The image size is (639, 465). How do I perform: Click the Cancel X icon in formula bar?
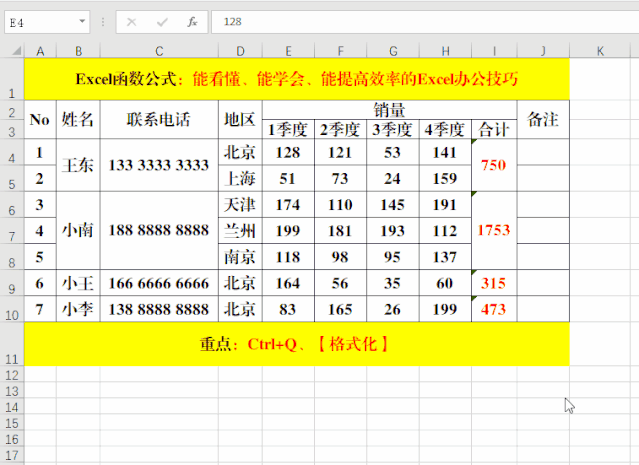point(131,21)
